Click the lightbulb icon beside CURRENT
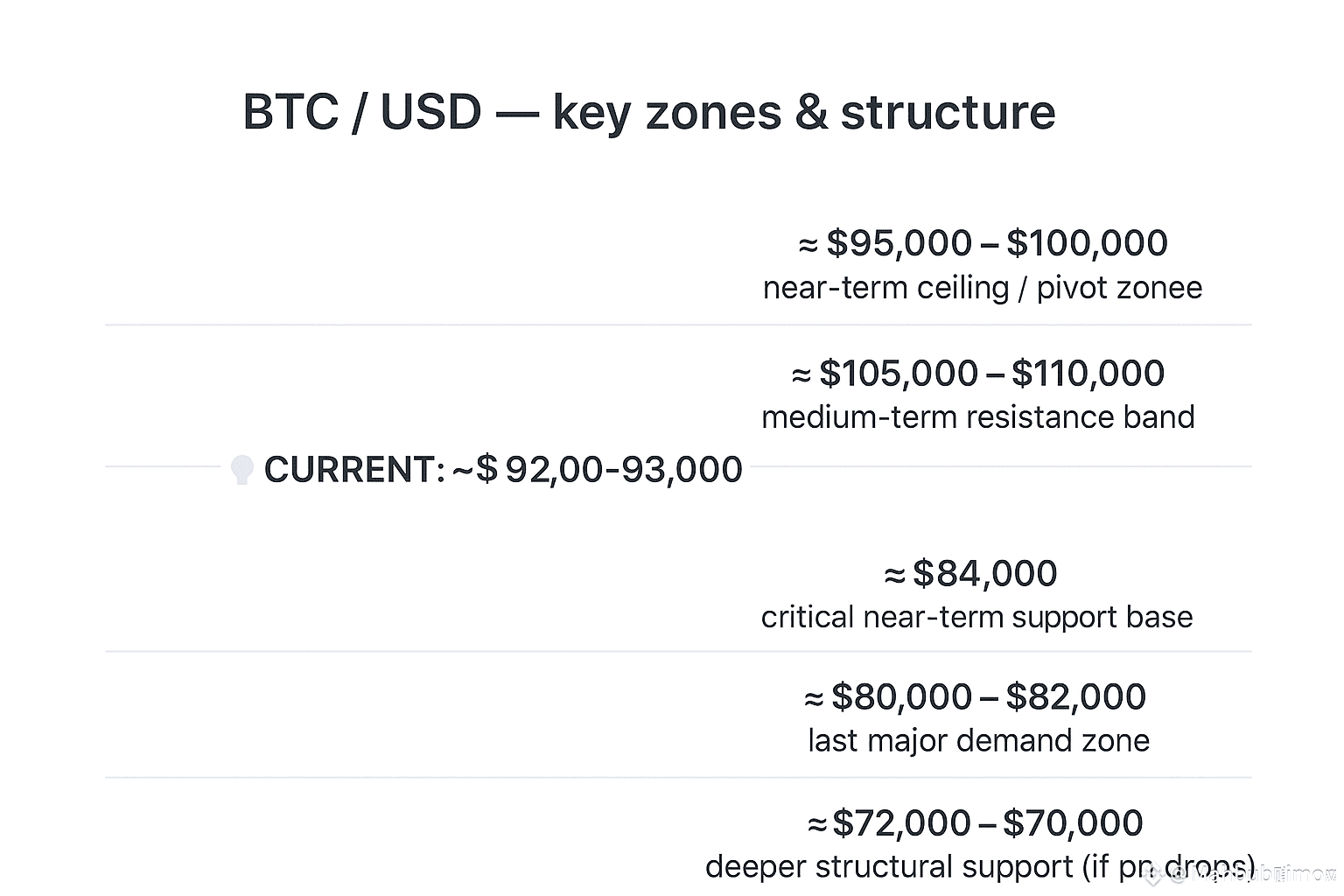 (241, 470)
